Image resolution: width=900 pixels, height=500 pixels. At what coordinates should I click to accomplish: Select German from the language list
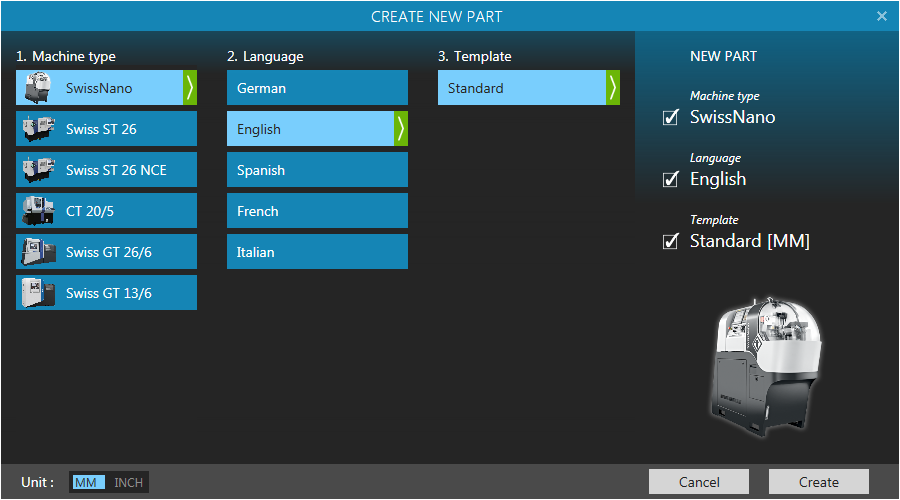click(317, 88)
